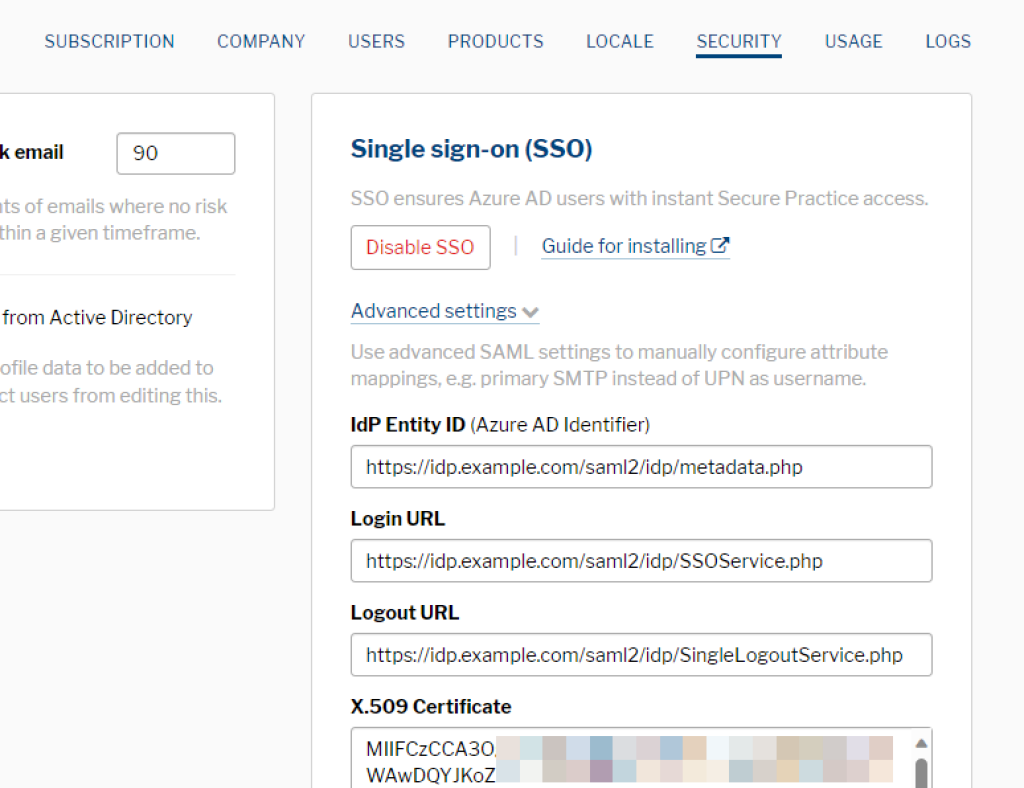Screen dimensions: 1024x788
Task: Click the X.509 Certificate scrollbar thumb
Action: tap(921, 773)
